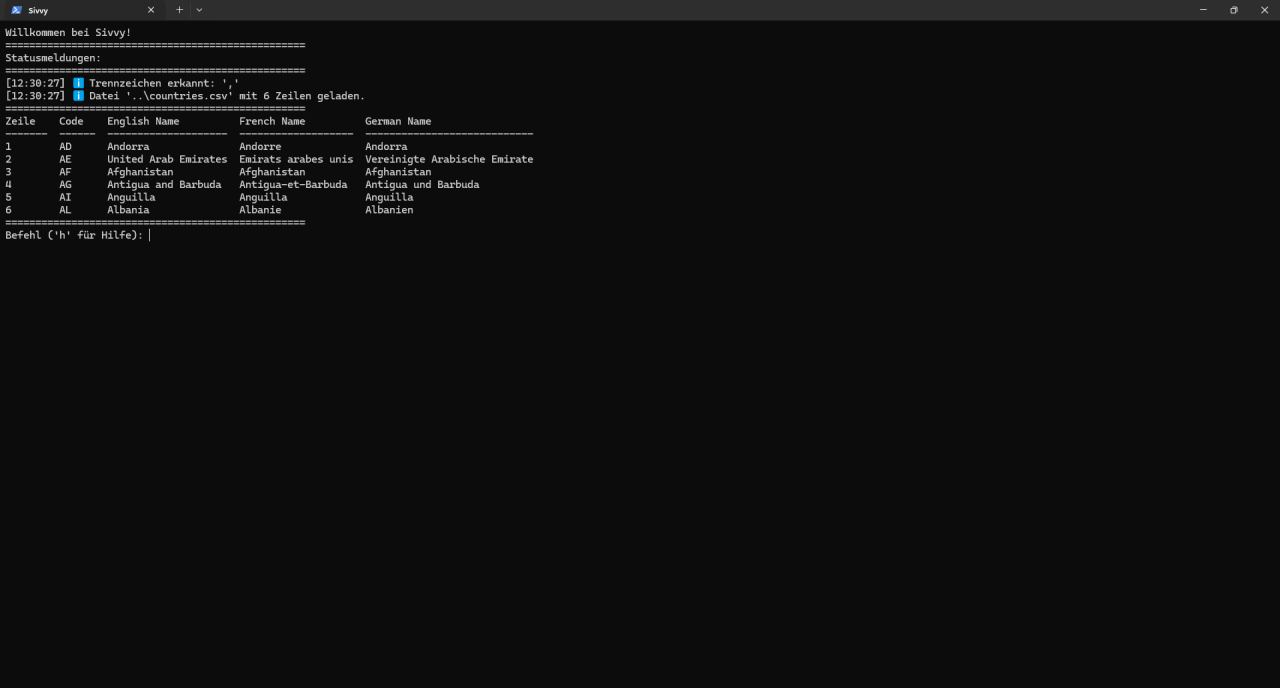The image size is (1280, 688).
Task: Click the info icon beside the countries.csv message
Action: tap(78, 96)
